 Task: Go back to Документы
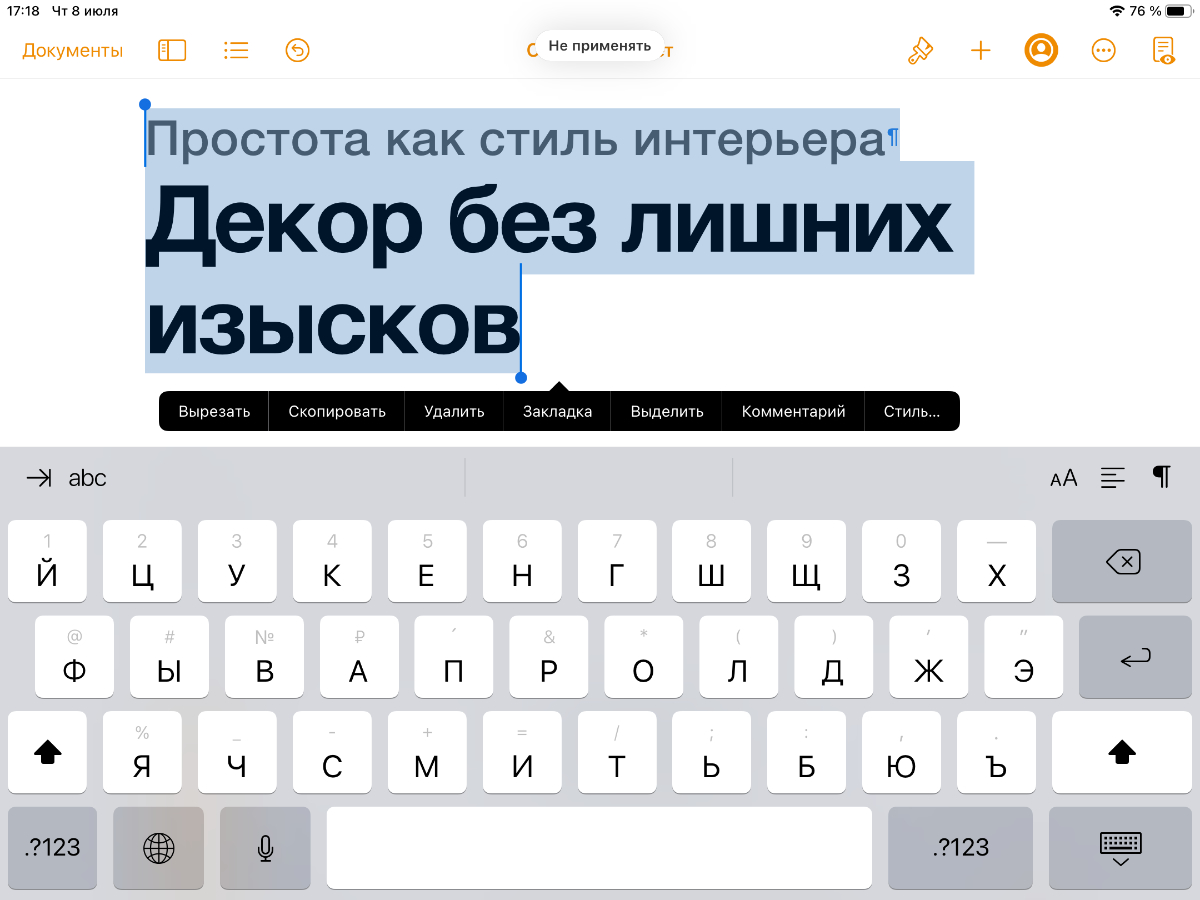point(73,50)
